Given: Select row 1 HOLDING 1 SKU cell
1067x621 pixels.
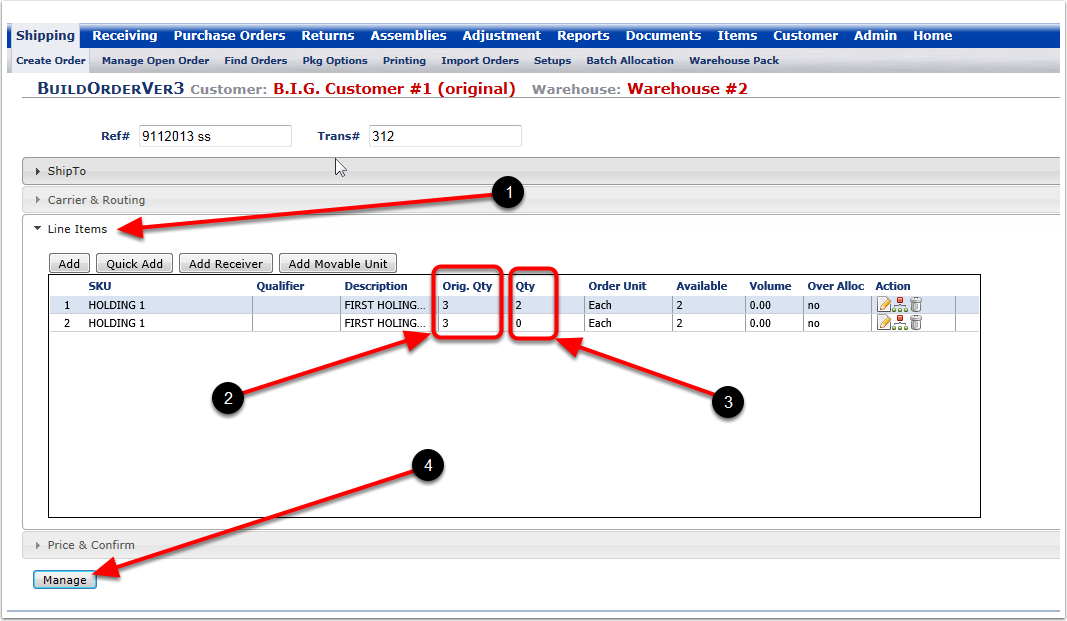Looking at the screenshot, I should coord(168,305).
